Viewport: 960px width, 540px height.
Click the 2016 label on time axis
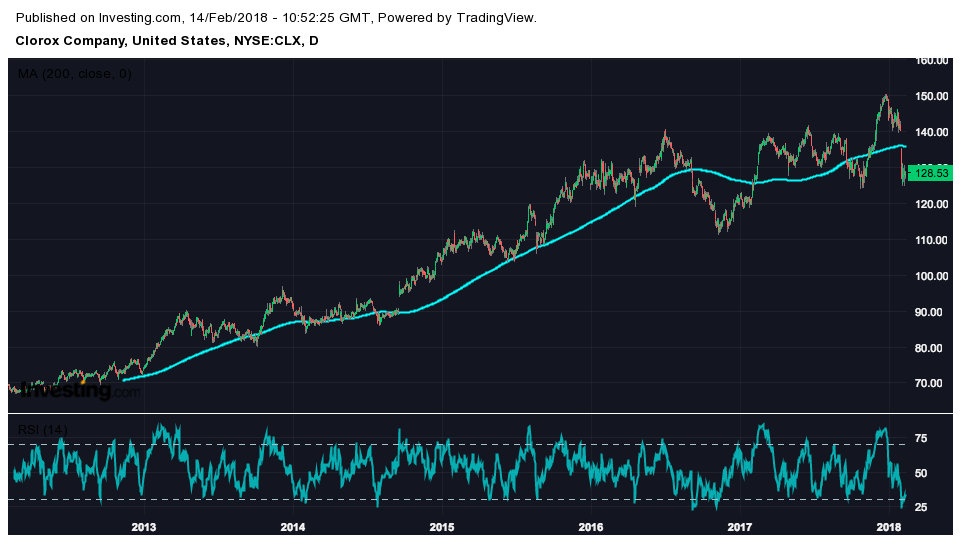tap(591, 527)
